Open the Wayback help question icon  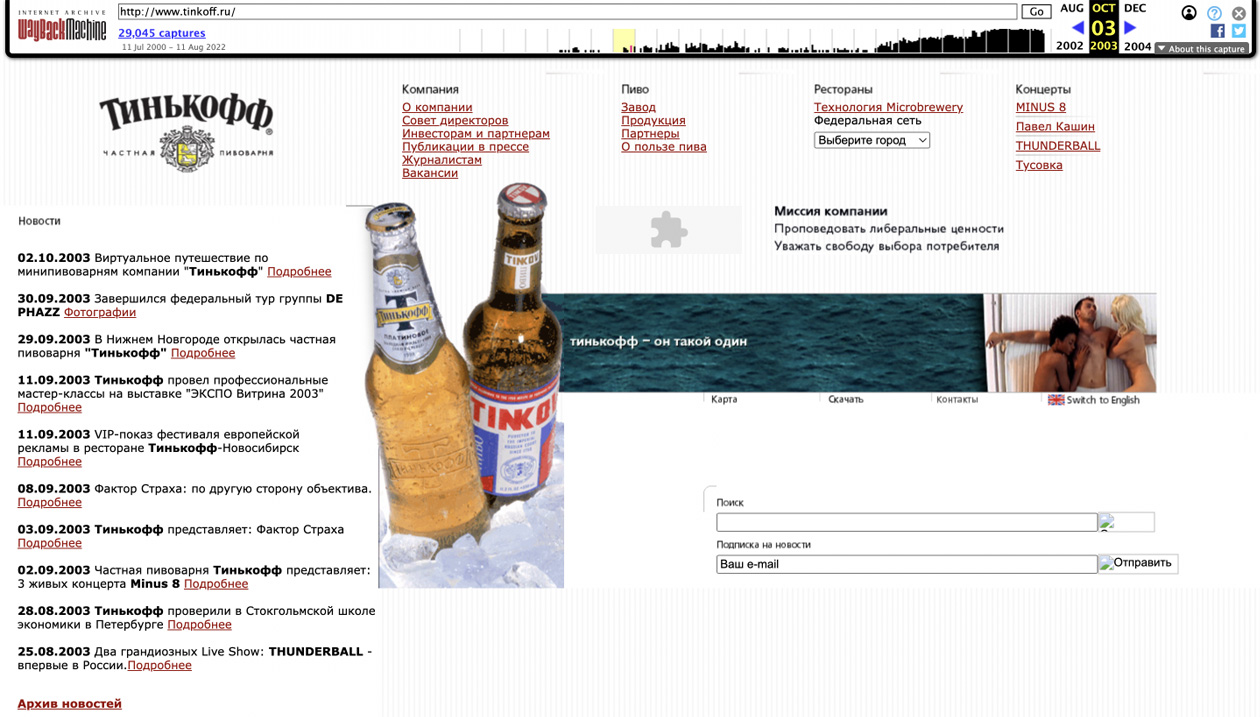point(1214,13)
